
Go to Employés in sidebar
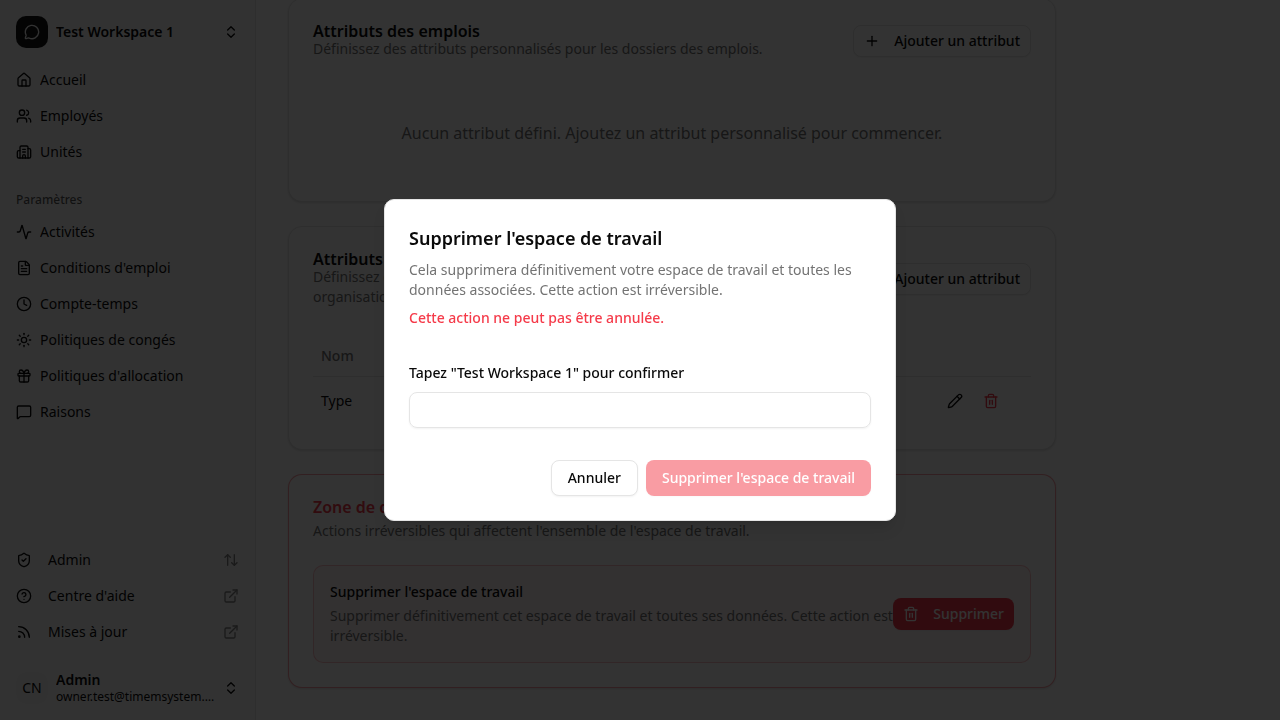pos(71,116)
